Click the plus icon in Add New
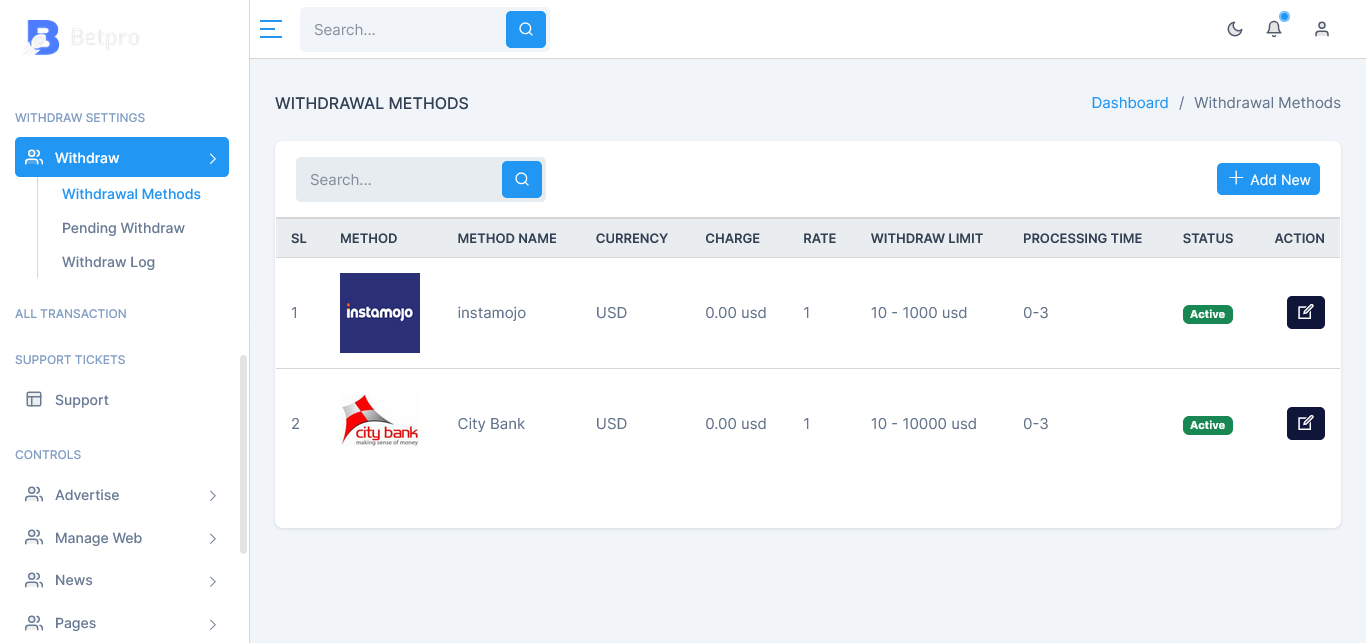This screenshot has width=1366, height=643. 1236,178
